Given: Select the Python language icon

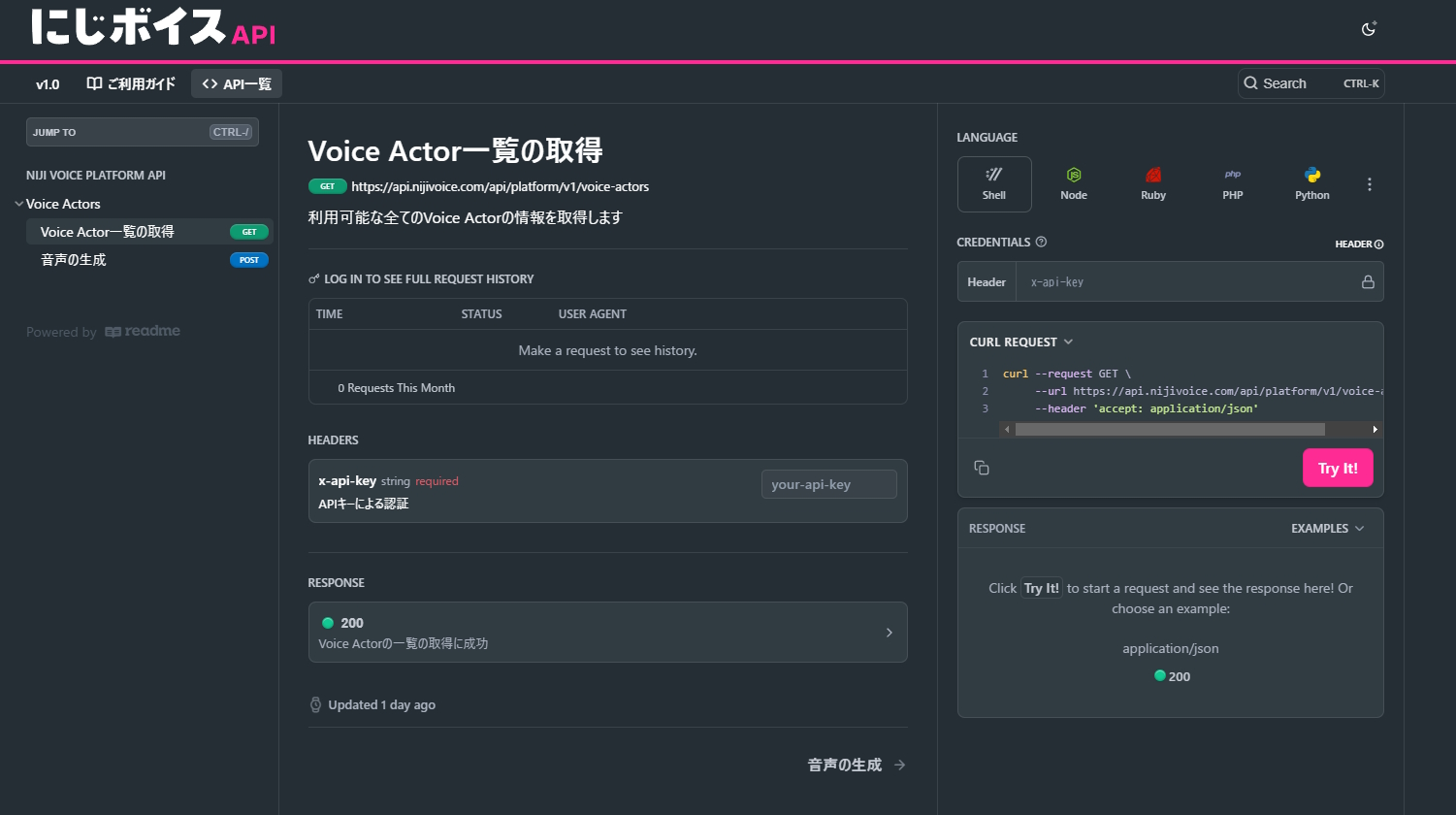Looking at the screenshot, I should [x=1311, y=183].
